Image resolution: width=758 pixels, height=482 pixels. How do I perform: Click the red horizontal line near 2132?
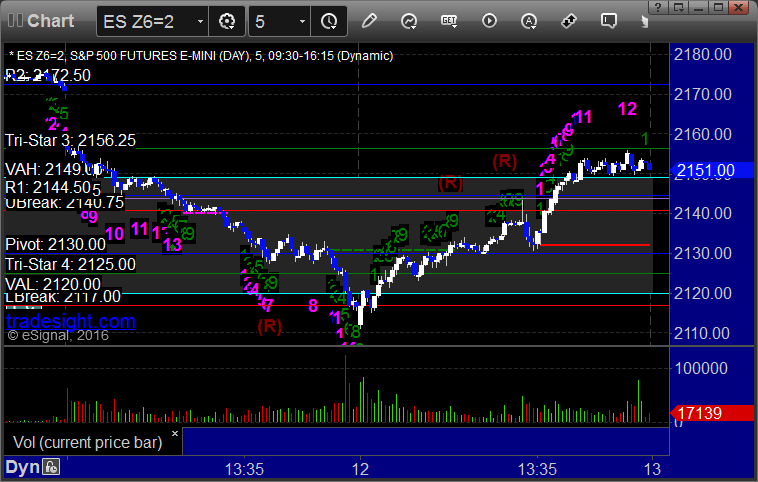click(x=595, y=245)
